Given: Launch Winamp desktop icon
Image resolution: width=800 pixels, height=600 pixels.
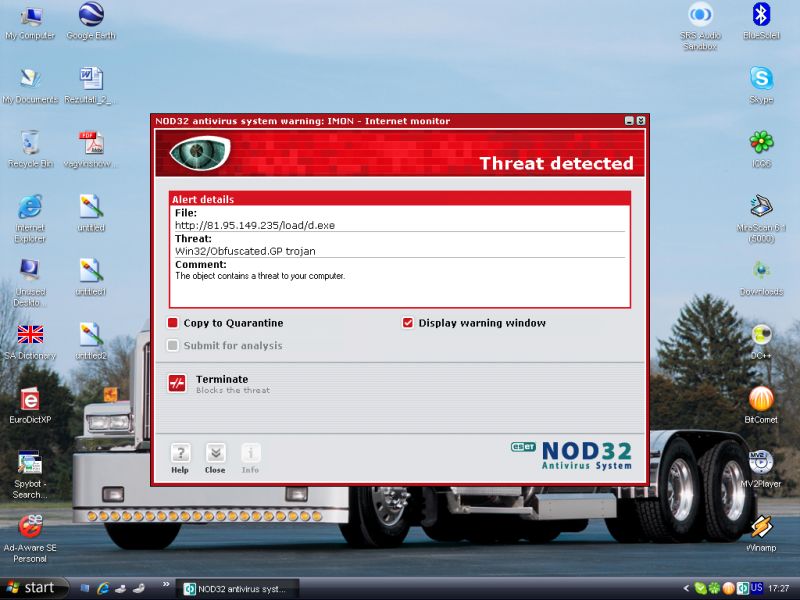Looking at the screenshot, I should point(761,527).
